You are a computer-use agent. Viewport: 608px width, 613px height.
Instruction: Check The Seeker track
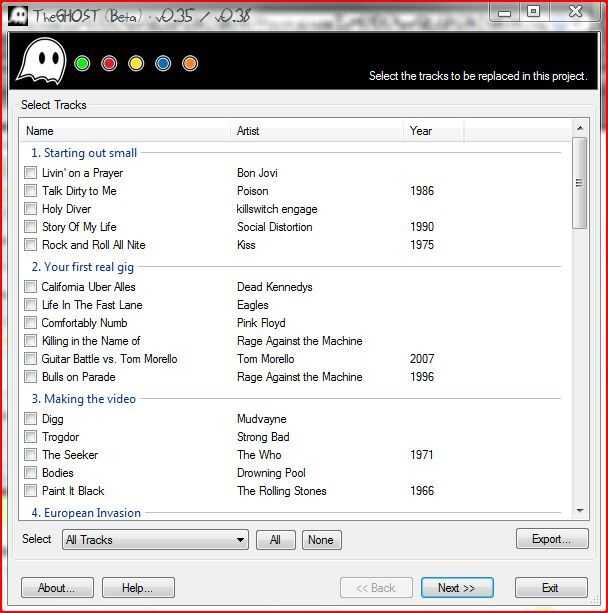[x=30, y=454]
